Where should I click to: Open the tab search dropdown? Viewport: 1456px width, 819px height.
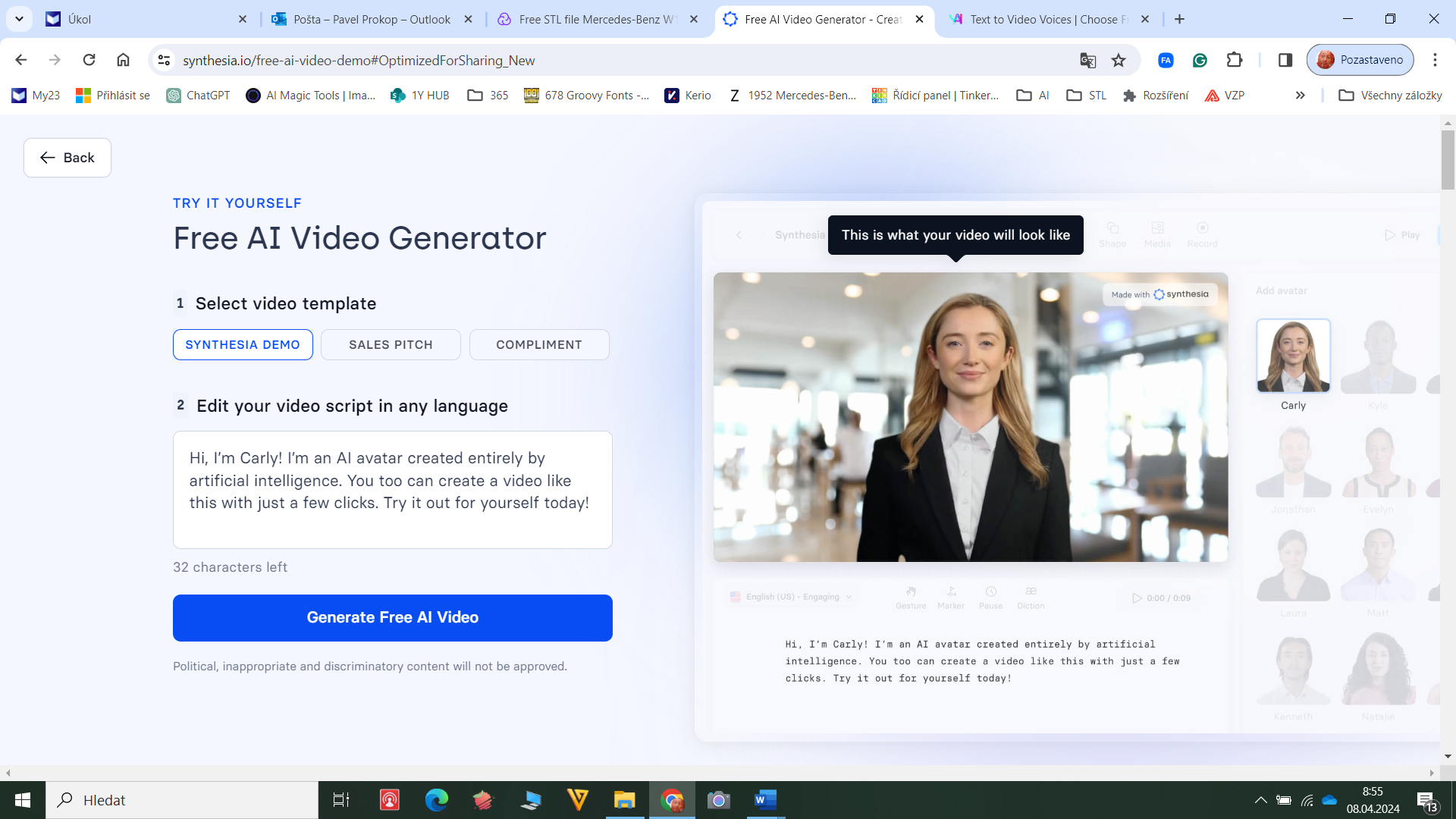pyautogui.click(x=19, y=19)
